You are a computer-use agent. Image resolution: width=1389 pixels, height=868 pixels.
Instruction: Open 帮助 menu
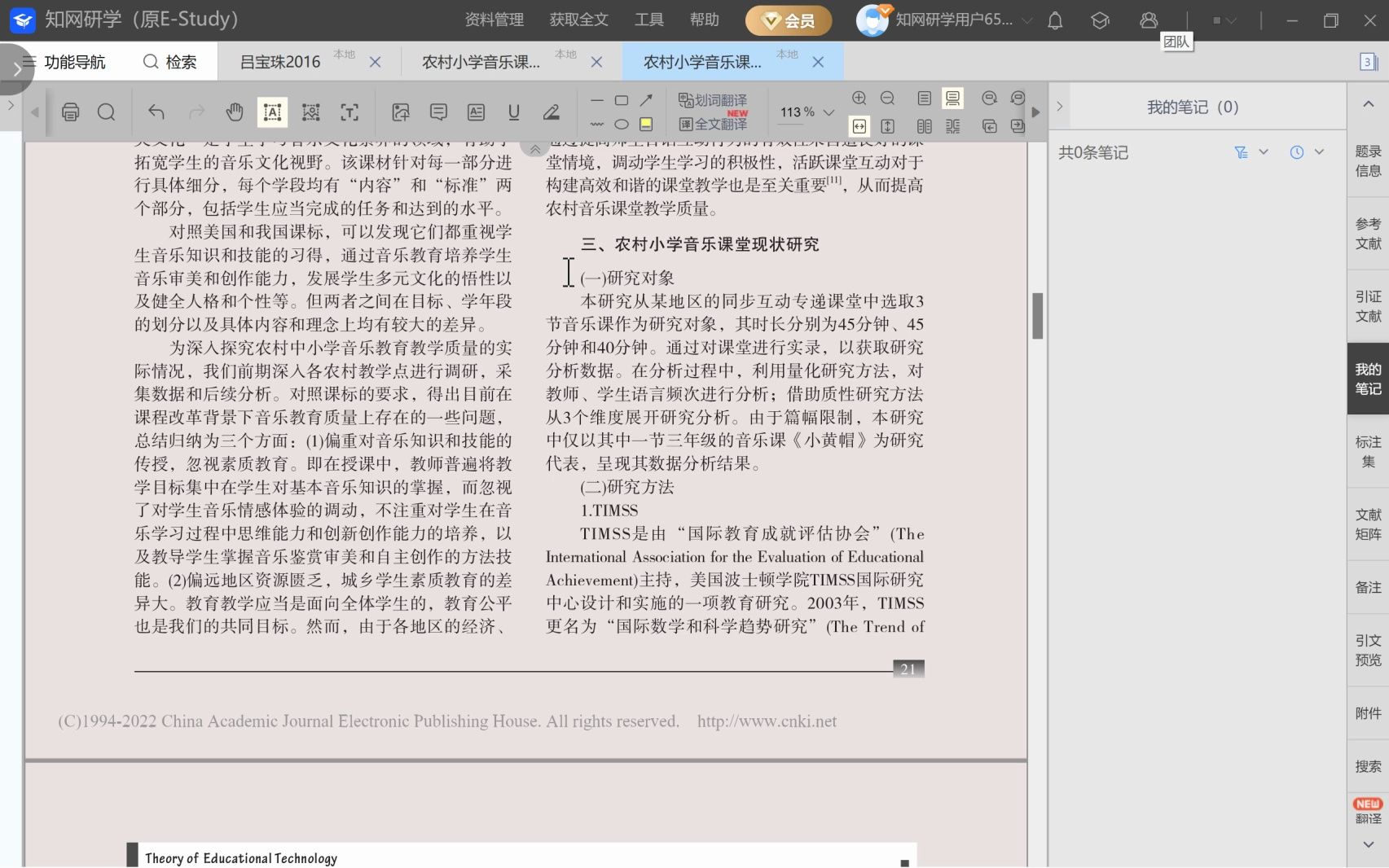(x=705, y=20)
